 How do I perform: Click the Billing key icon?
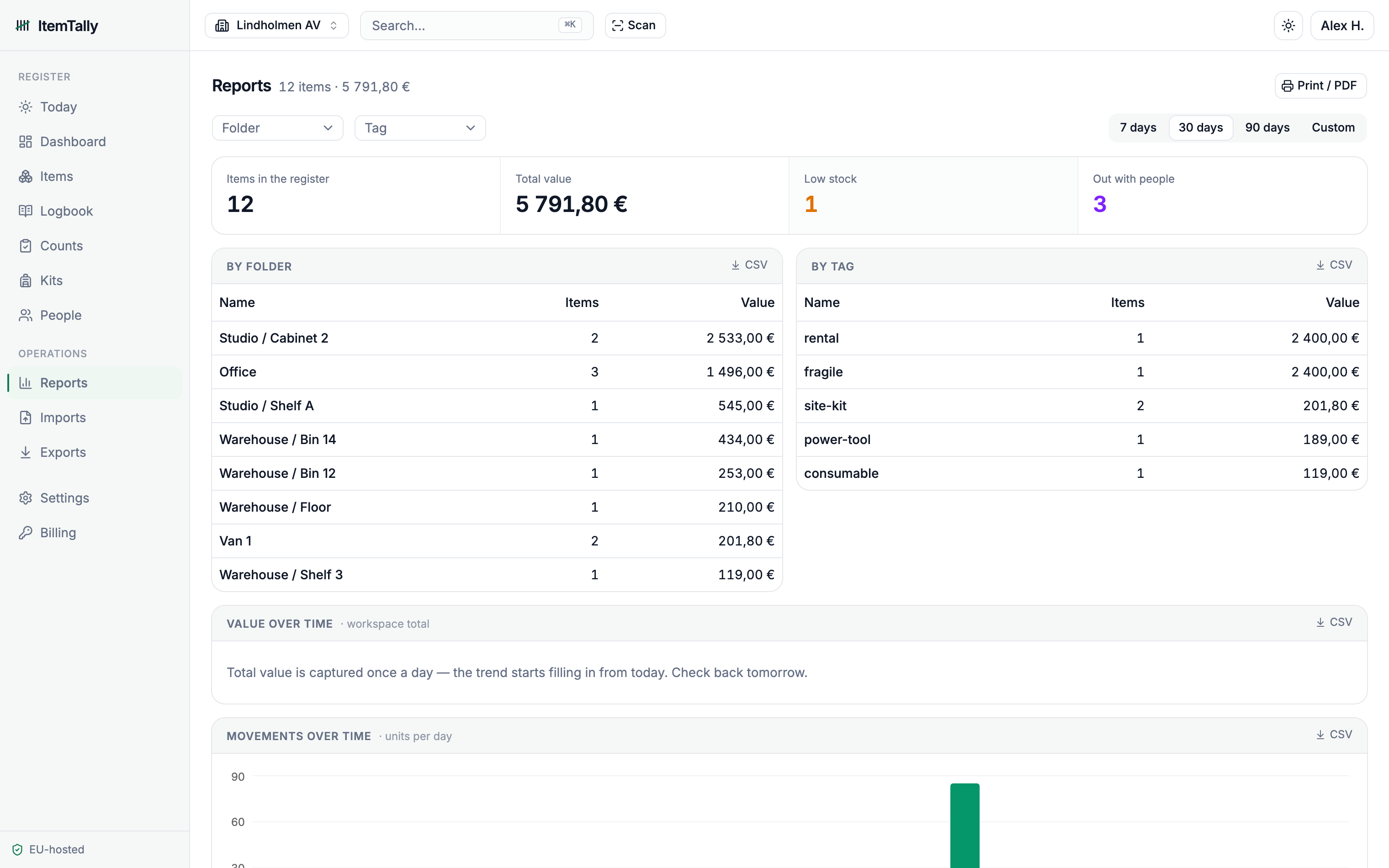[25, 533]
